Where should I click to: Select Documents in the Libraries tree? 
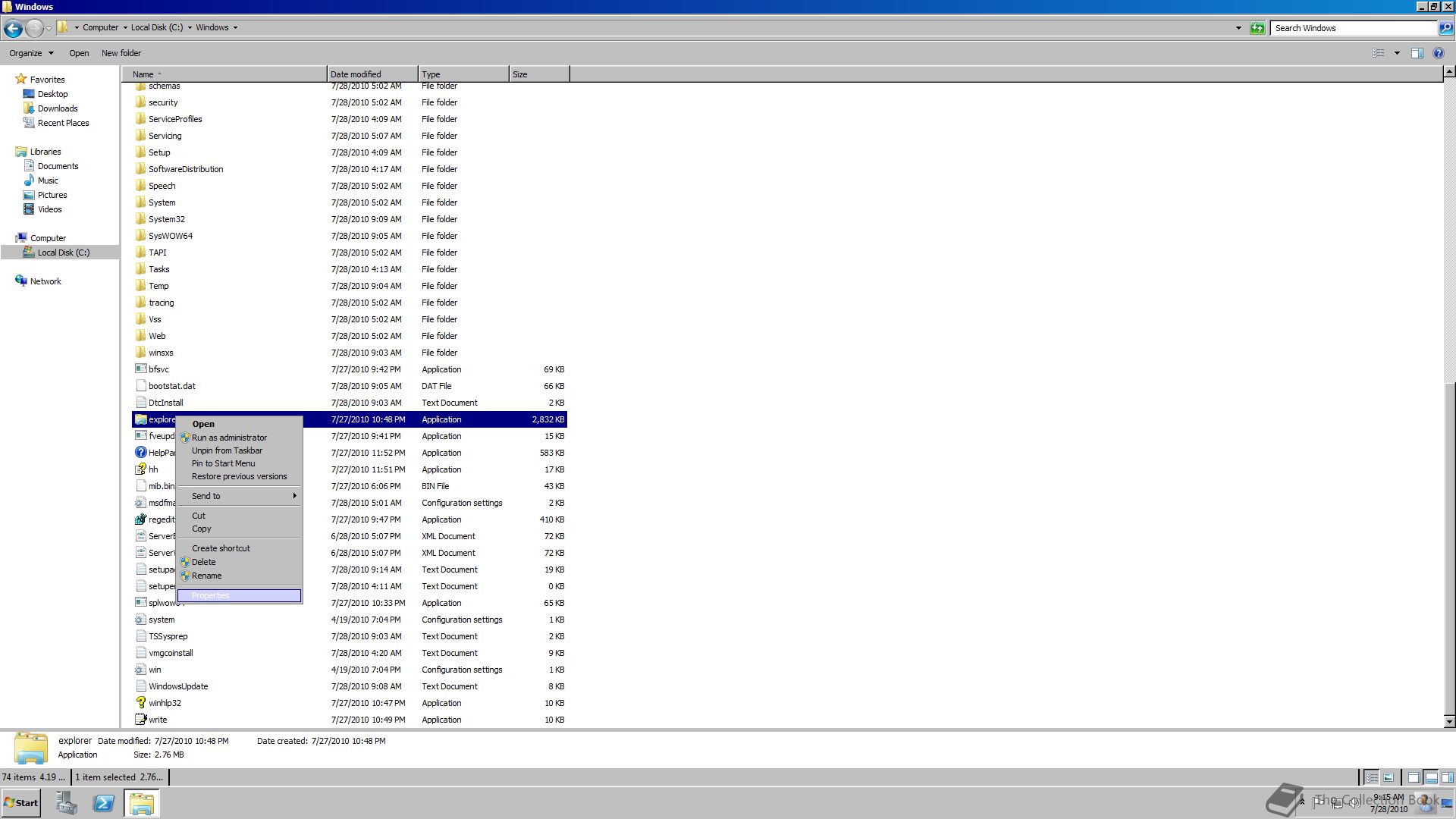click(58, 166)
